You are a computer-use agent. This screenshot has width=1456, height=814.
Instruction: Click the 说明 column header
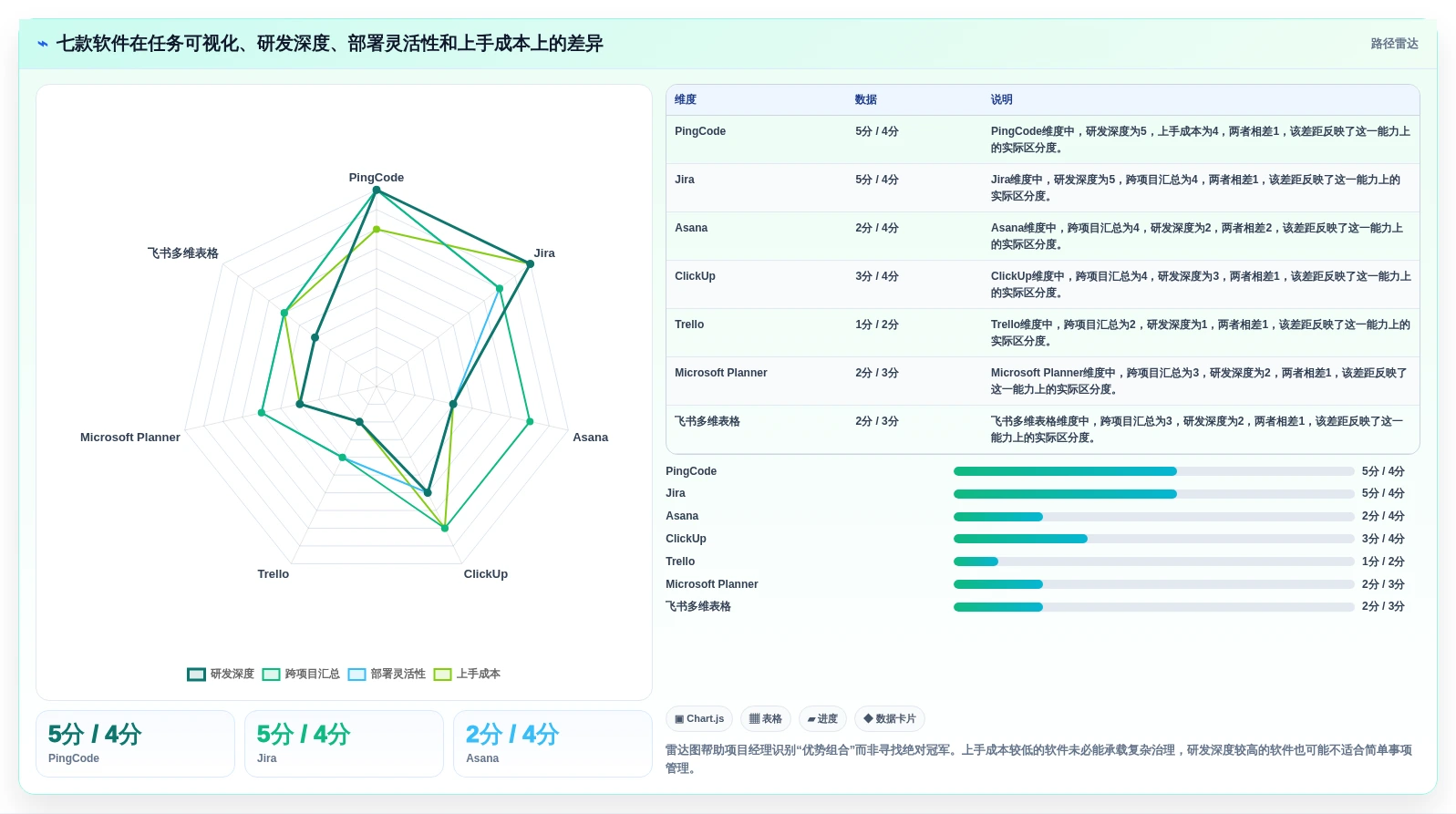1002,100
